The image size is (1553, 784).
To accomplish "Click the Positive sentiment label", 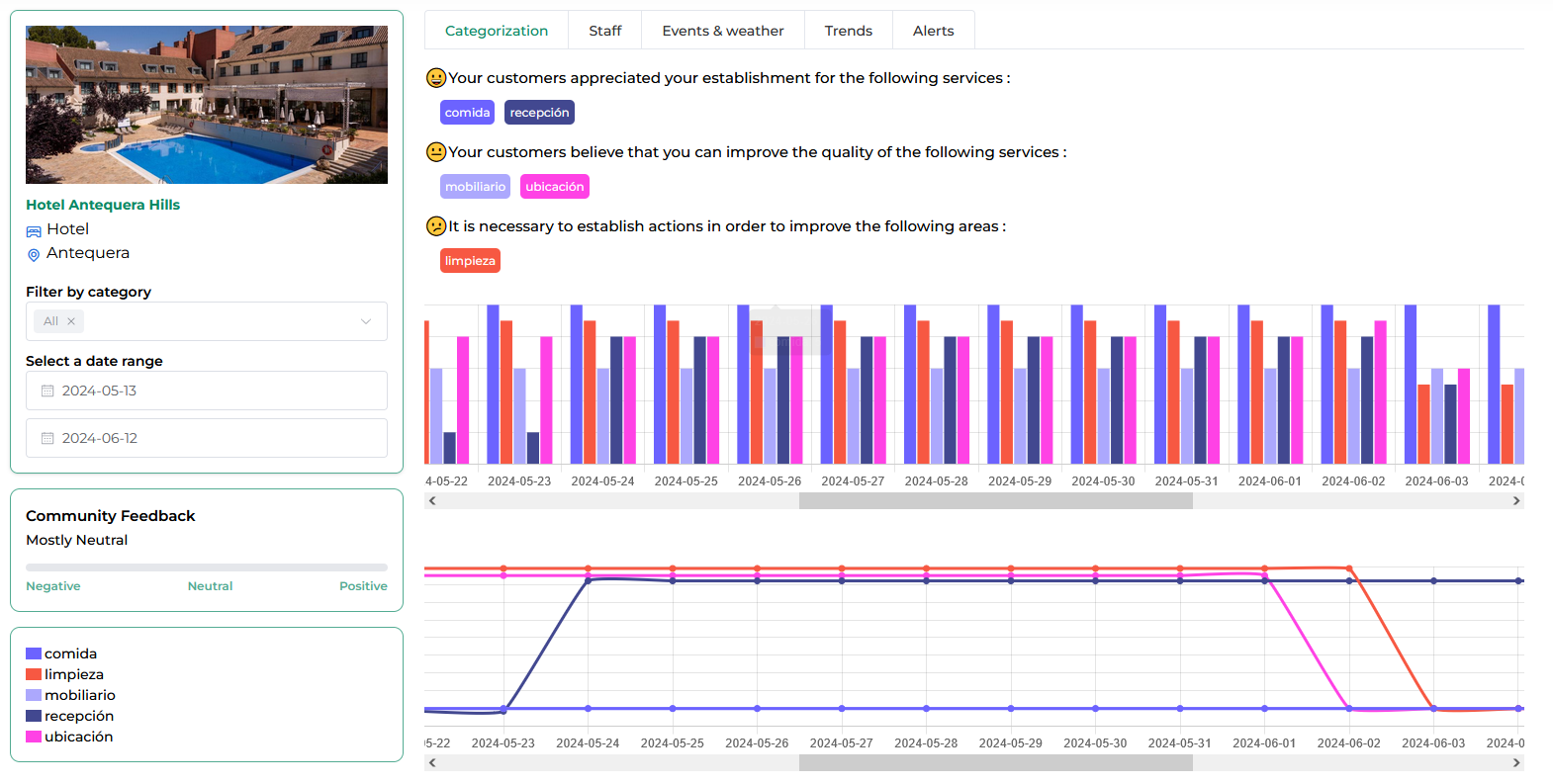I will pyautogui.click(x=363, y=586).
